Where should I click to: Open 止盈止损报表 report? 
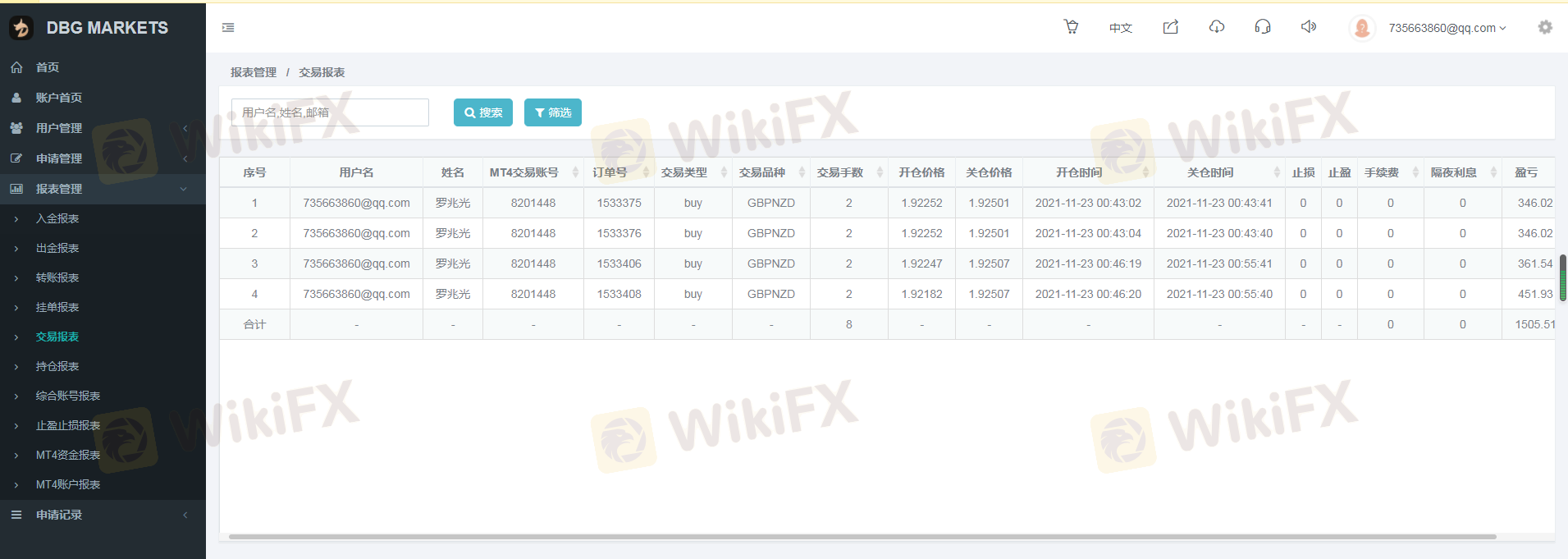pyautogui.click(x=68, y=425)
